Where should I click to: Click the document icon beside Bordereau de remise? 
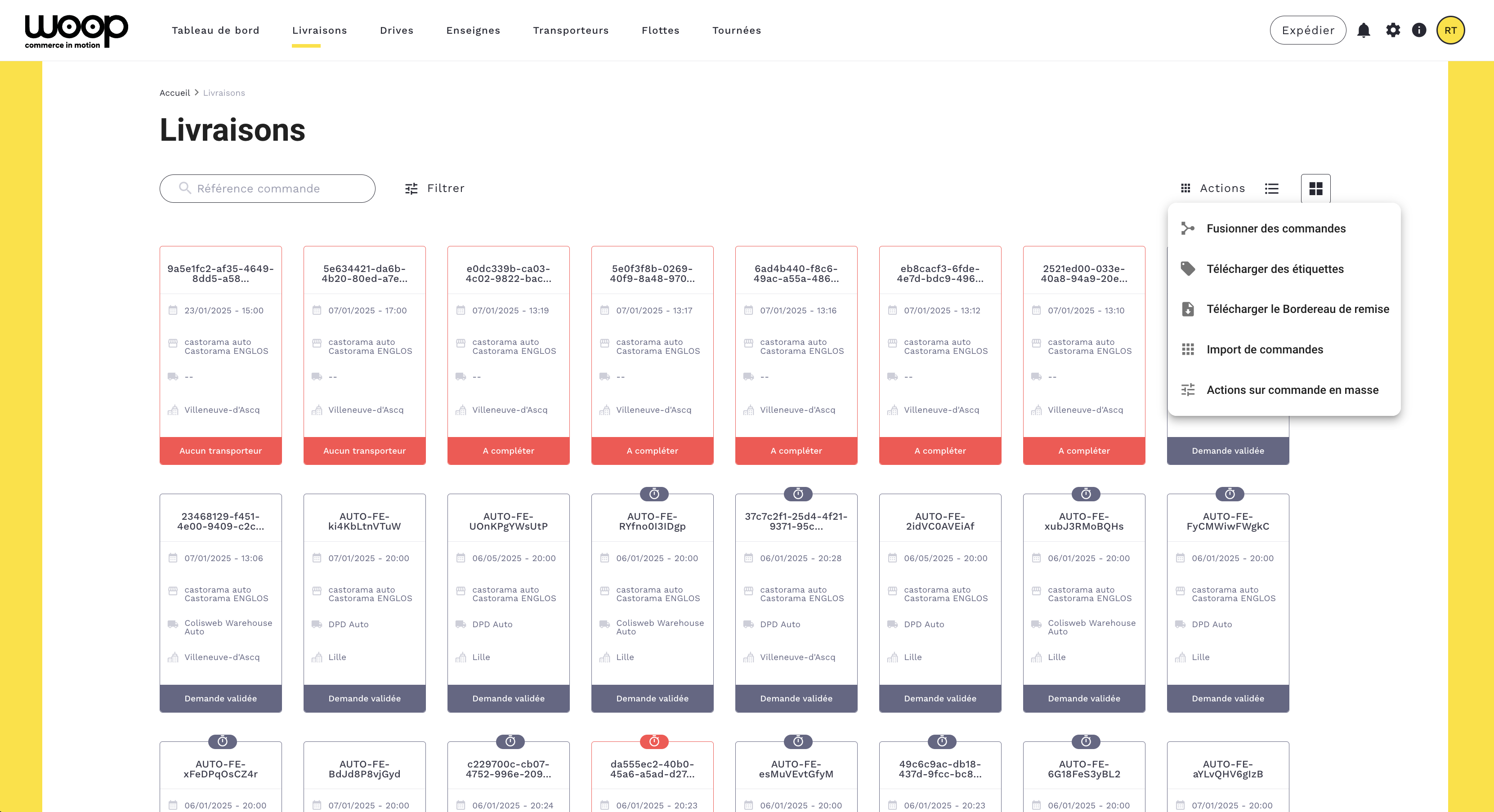pyautogui.click(x=1188, y=309)
